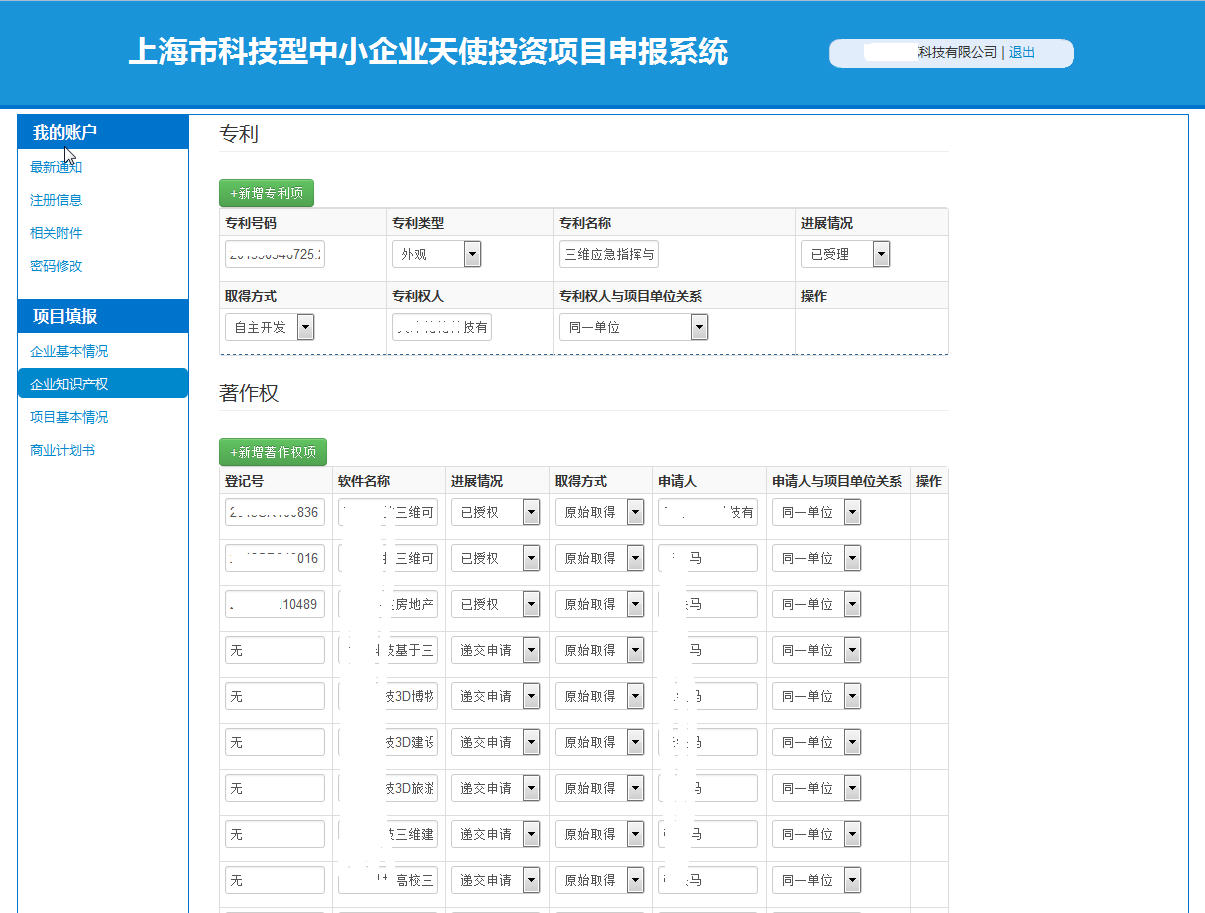
Task: Open 最新通知 in the sidebar
Action: coord(56,167)
